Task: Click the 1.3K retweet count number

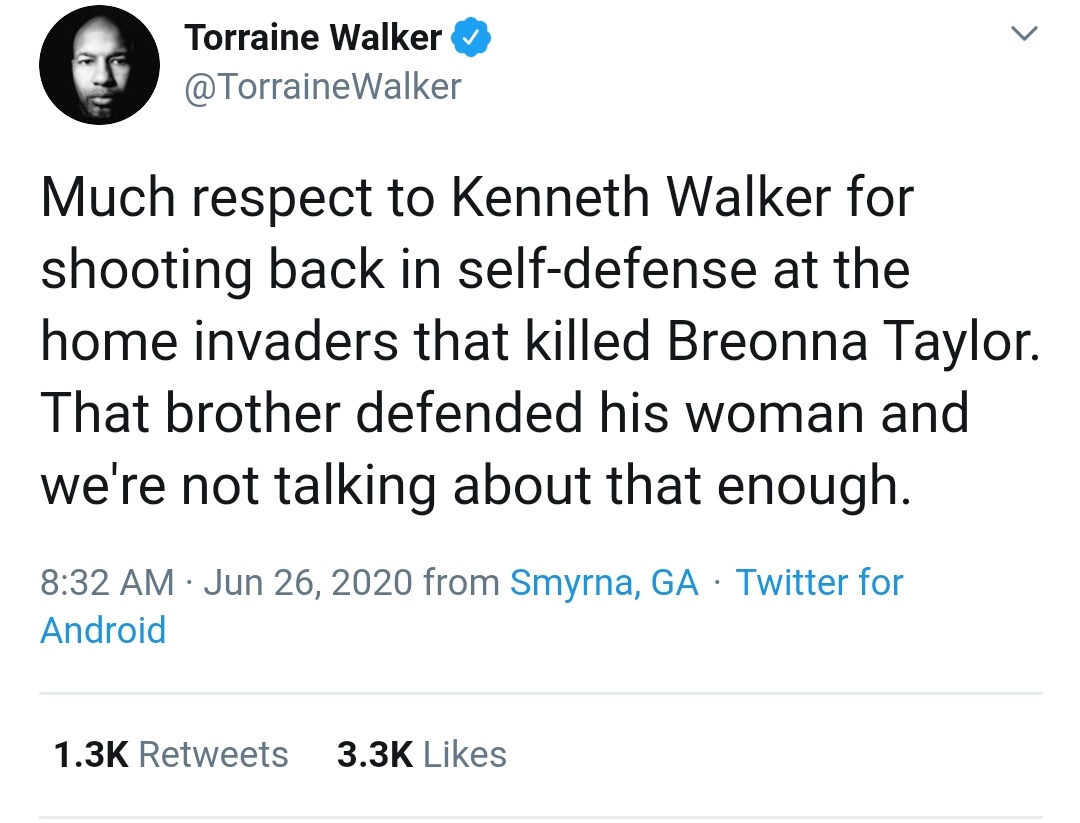Action: (90, 754)
